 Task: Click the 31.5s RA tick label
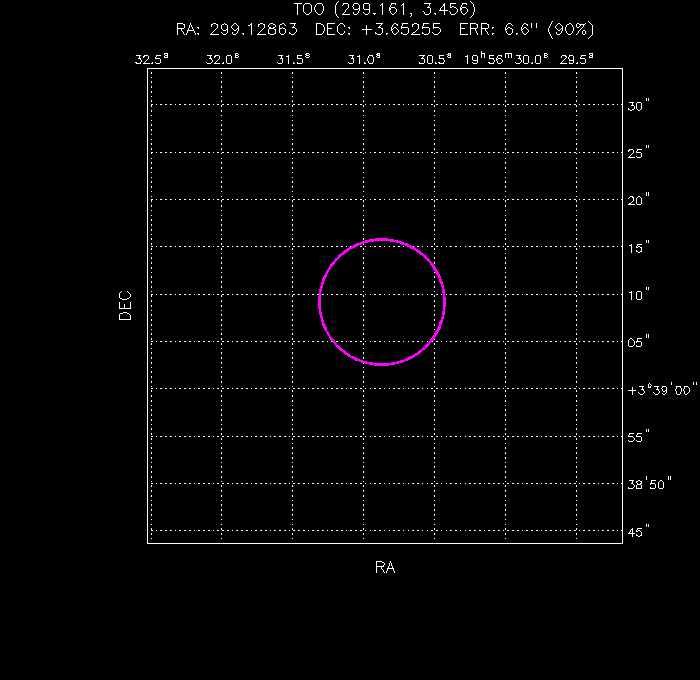click(293, 59)
